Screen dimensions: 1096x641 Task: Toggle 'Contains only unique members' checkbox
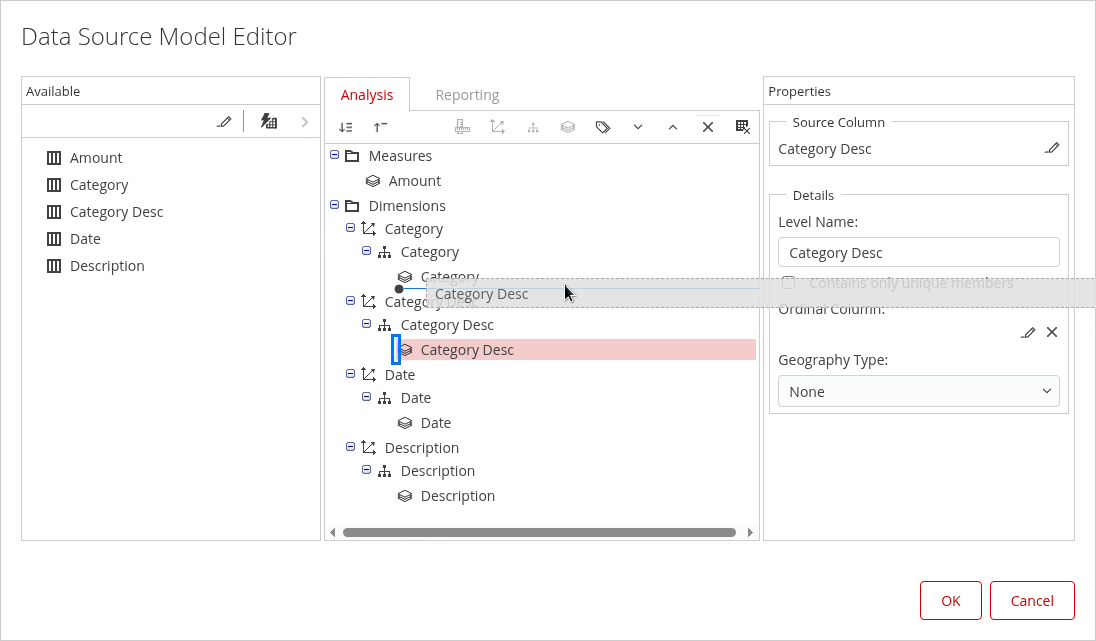coord(788,283)
